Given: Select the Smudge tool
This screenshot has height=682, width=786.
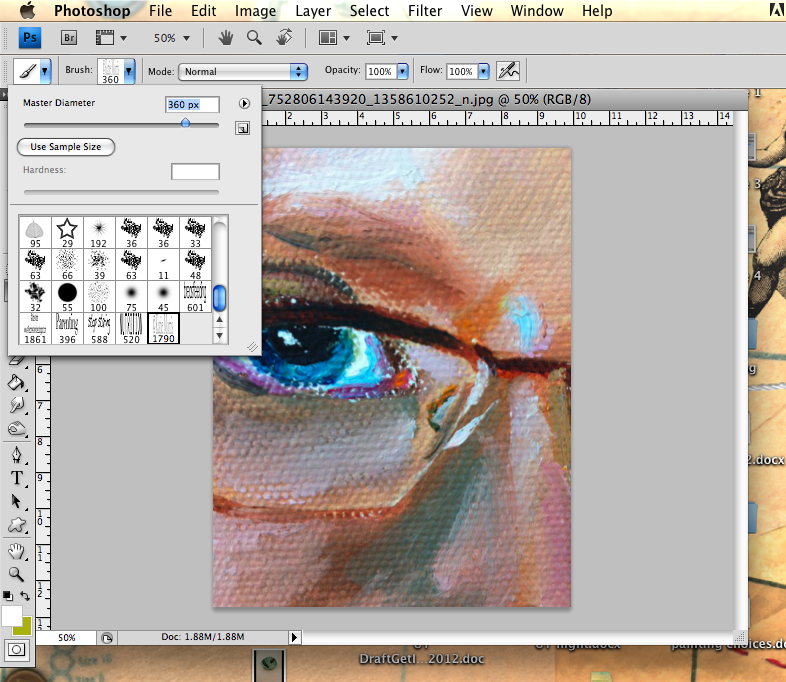Looking at the screenshot, I should click(17, 405).
